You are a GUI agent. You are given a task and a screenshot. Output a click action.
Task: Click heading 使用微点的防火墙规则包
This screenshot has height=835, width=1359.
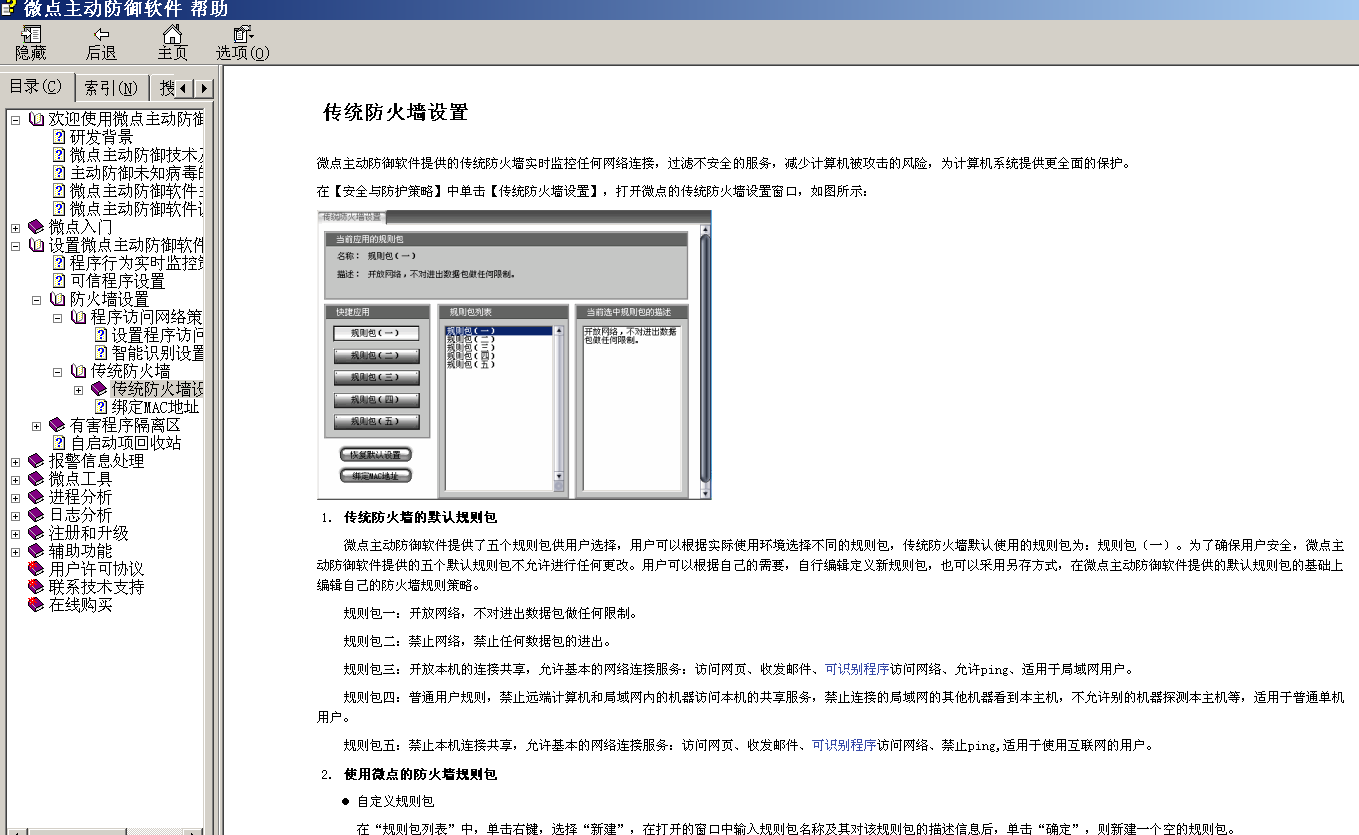pos(420,774)
